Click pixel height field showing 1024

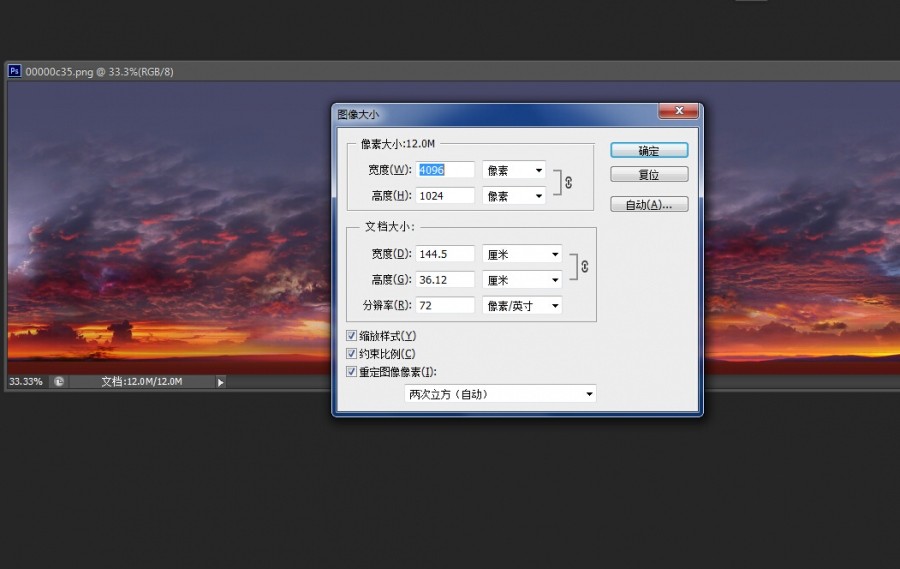tap(445, 196)
